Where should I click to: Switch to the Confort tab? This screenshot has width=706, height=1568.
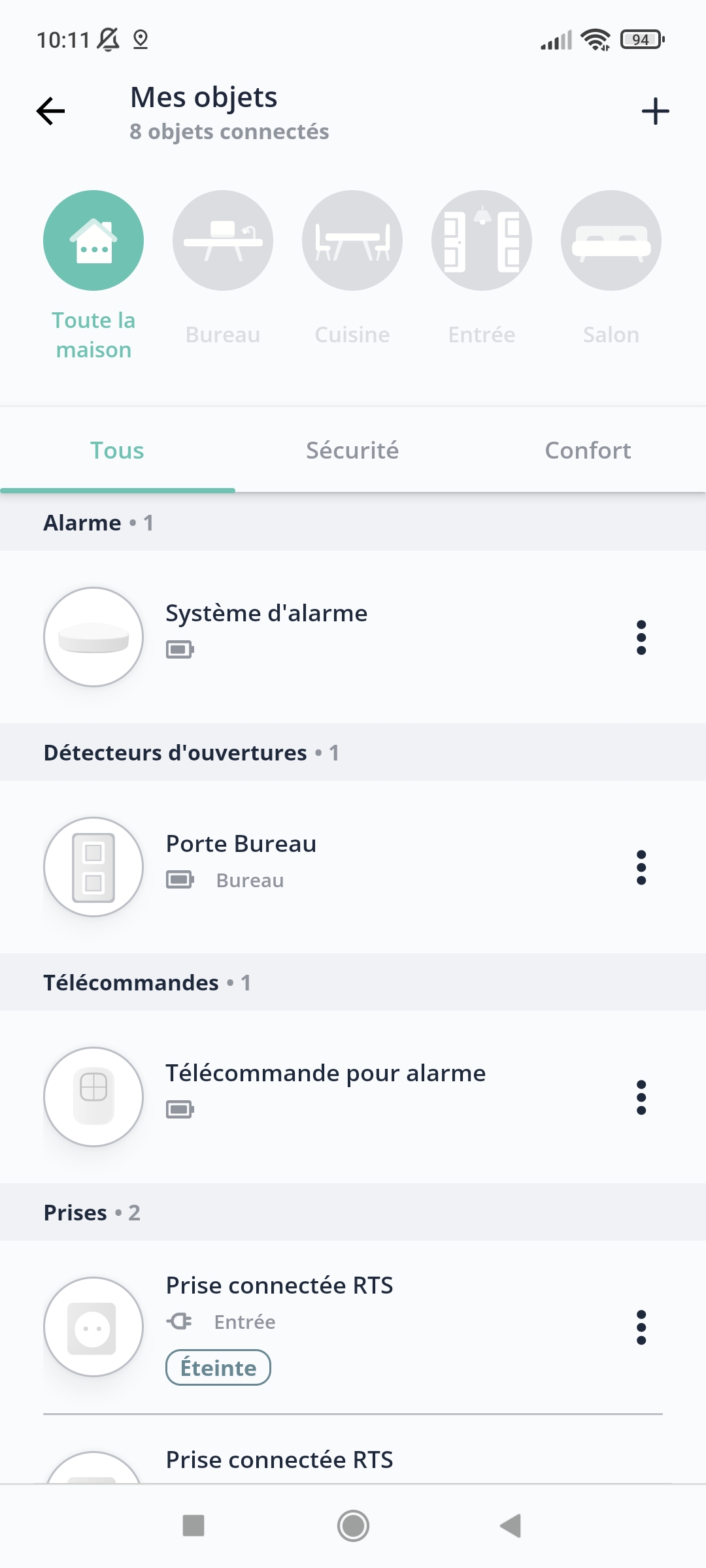coord(588,450)
